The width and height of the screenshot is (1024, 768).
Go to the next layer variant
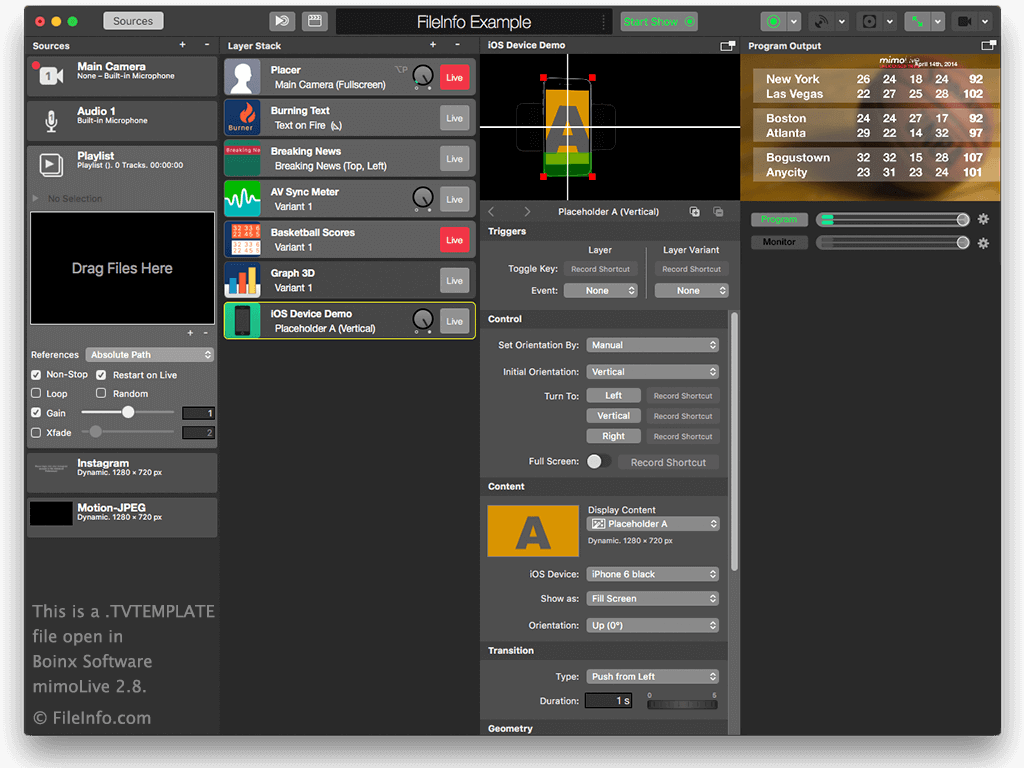(527, 212)
